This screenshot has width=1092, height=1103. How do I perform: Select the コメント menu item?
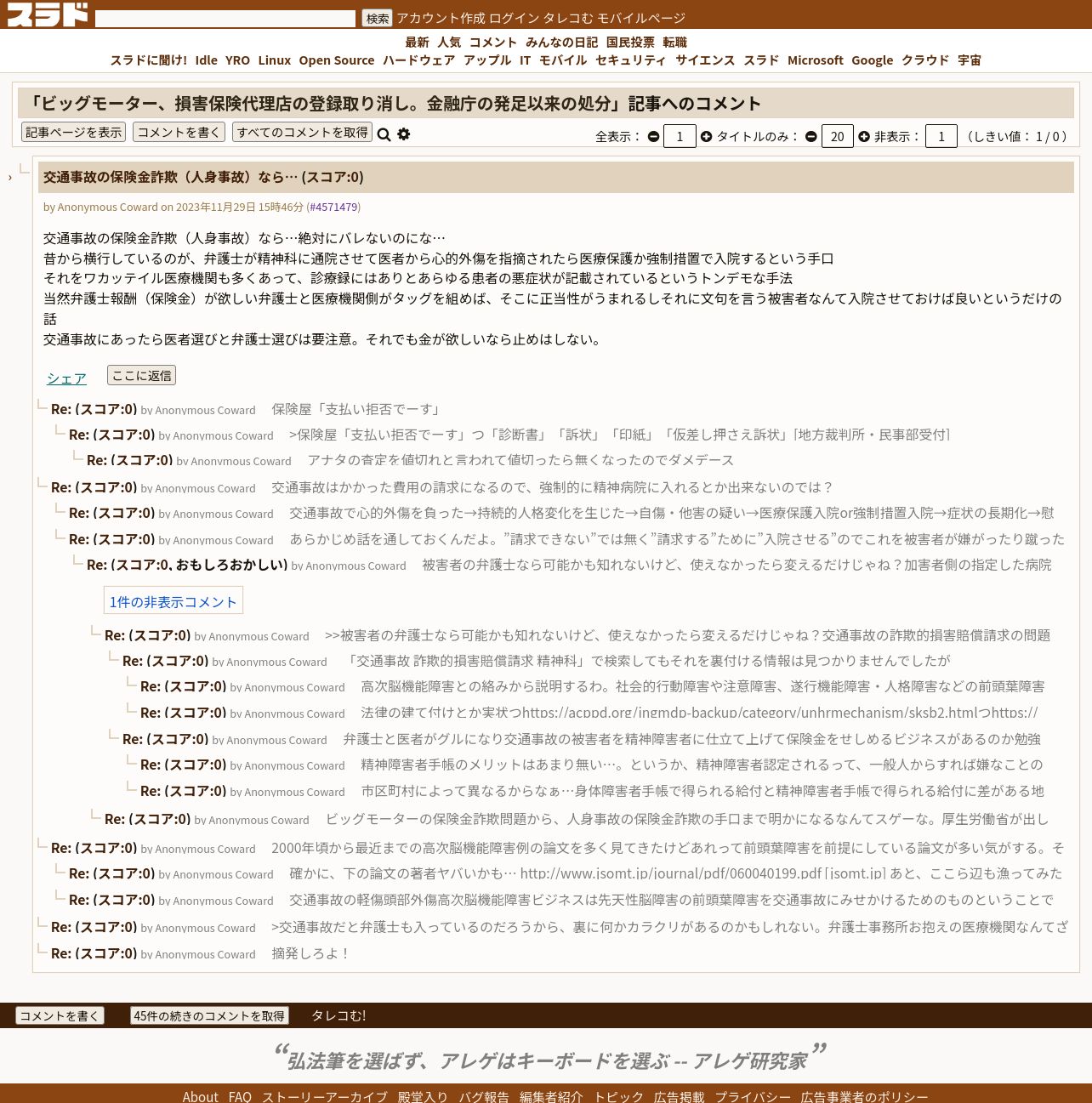[x=493, y=43]
